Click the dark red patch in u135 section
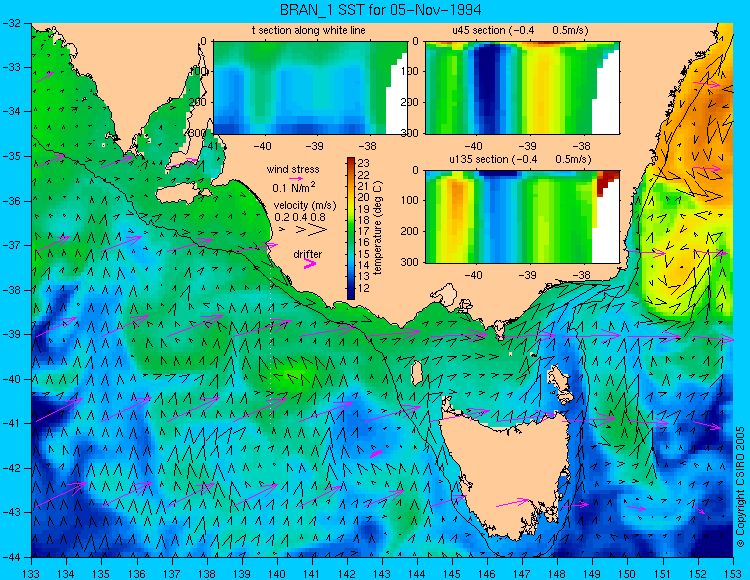 (x=607, y=180)
